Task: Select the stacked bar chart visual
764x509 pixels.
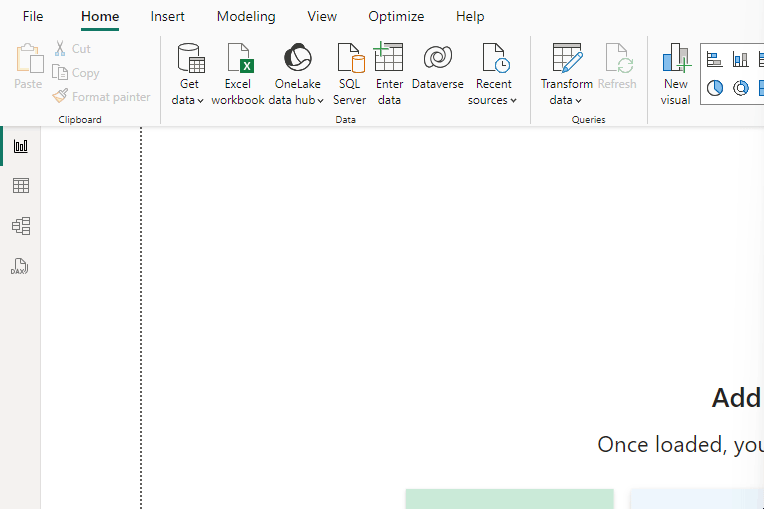Action: 714,60
